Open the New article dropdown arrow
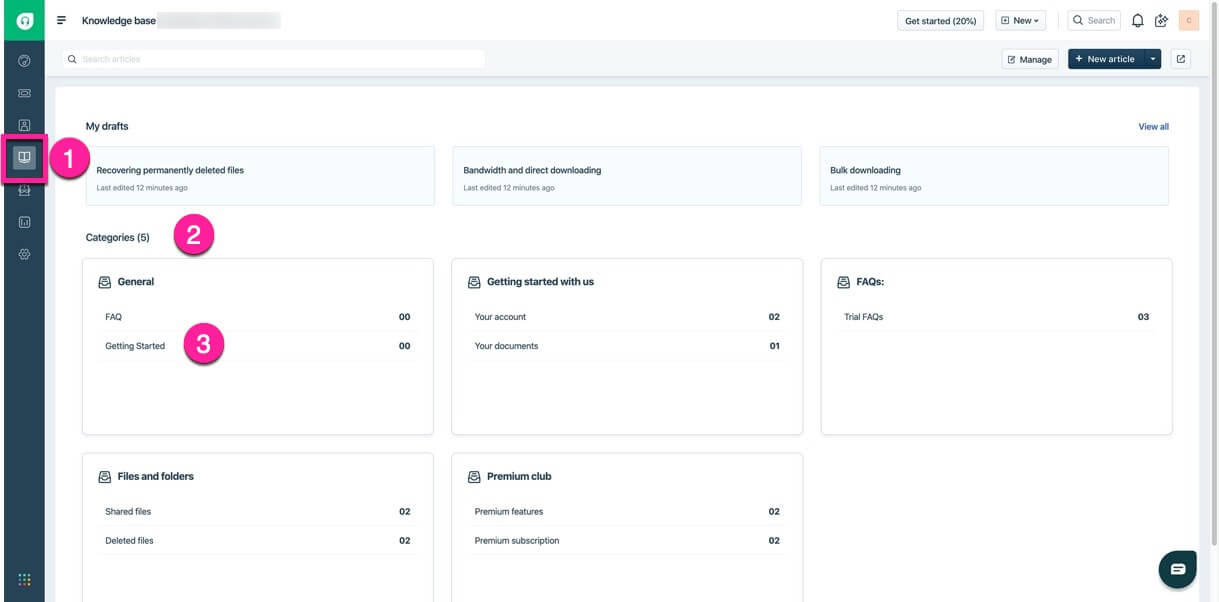This screenshot has width=1219, height=602. [x=1153, y=59]
